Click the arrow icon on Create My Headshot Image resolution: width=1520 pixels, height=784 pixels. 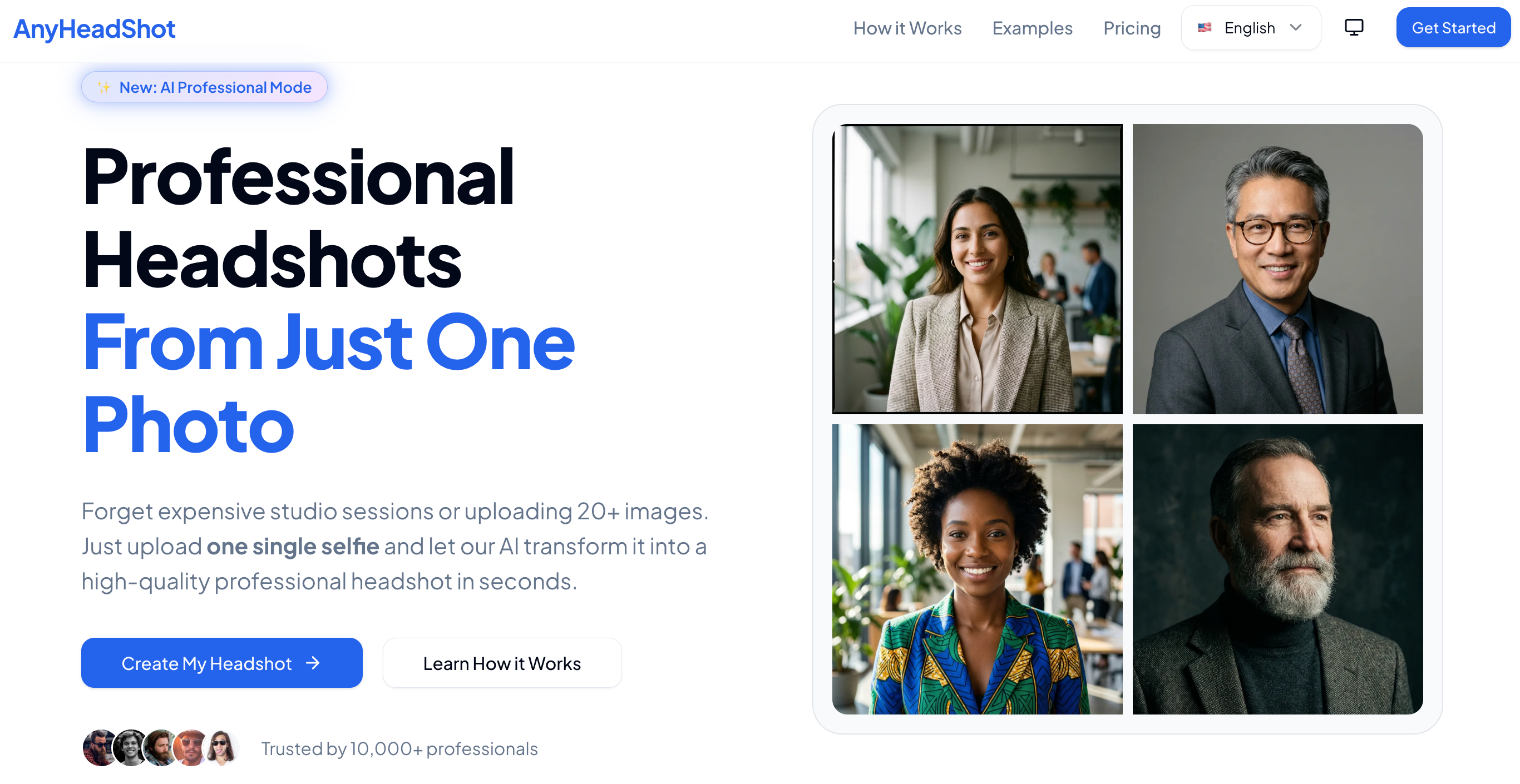coord(313,663)
